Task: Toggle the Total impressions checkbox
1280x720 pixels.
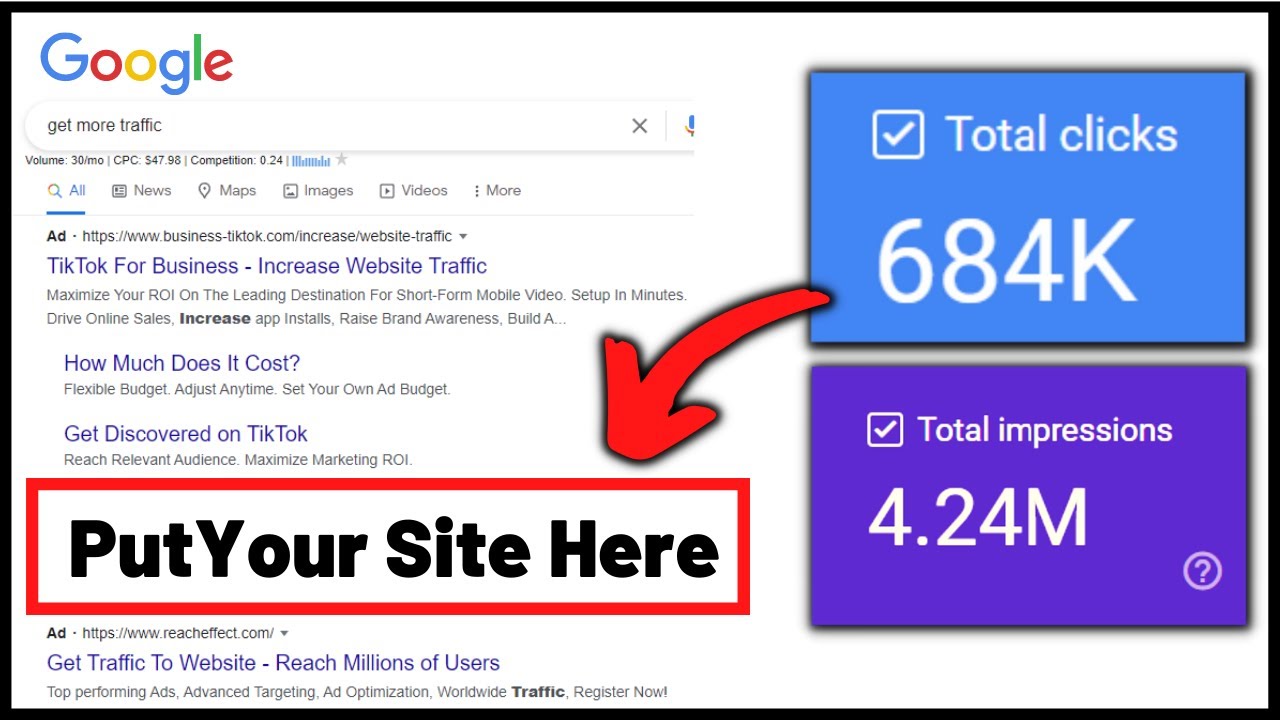Action: pyautogui.click(x=884, y=430)
